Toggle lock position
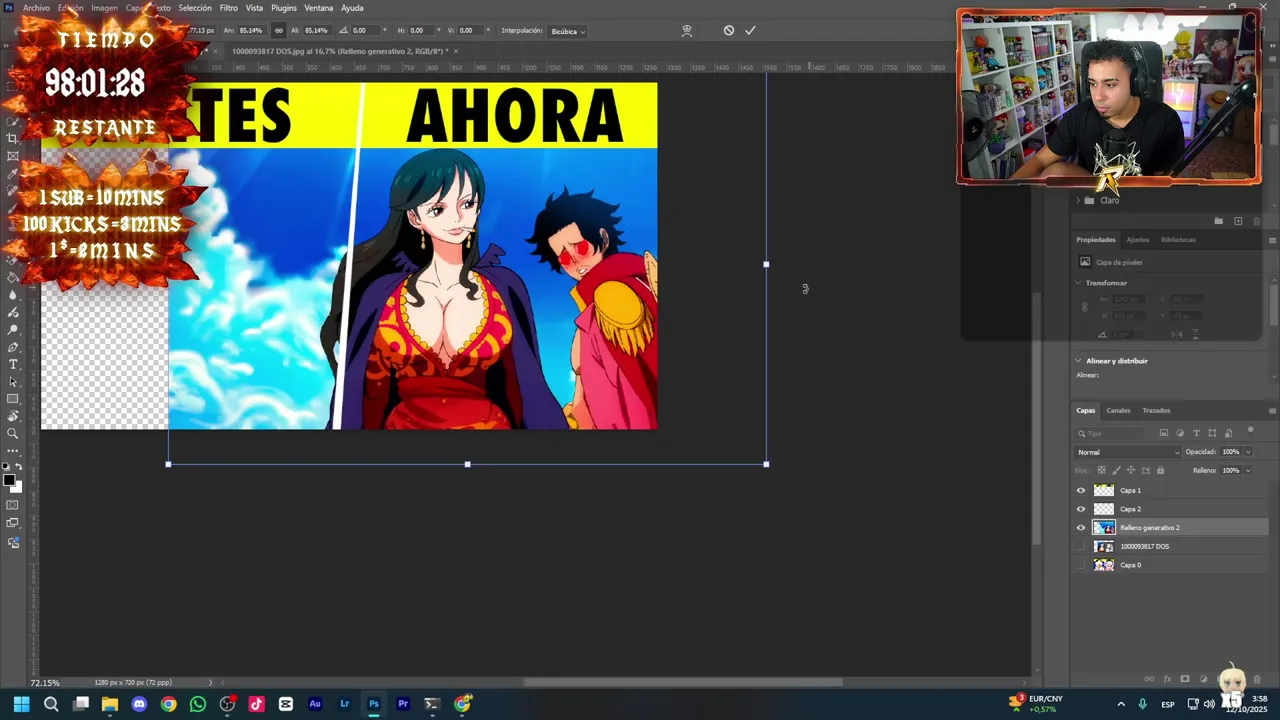Screen dimensions: 1280x720 (x=1131, y=470)
